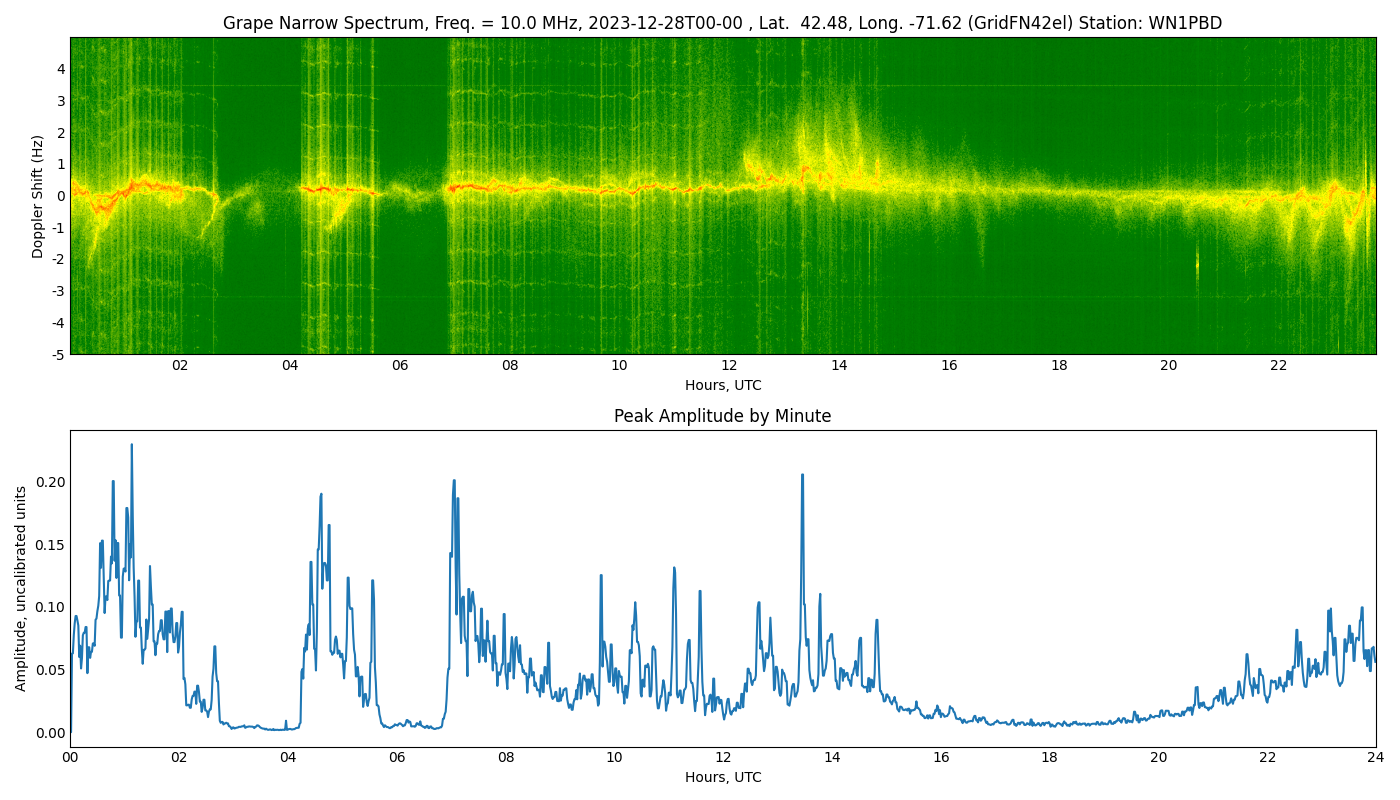Click the Grape Narrow Spectrum plot title

tap(721, 23)
